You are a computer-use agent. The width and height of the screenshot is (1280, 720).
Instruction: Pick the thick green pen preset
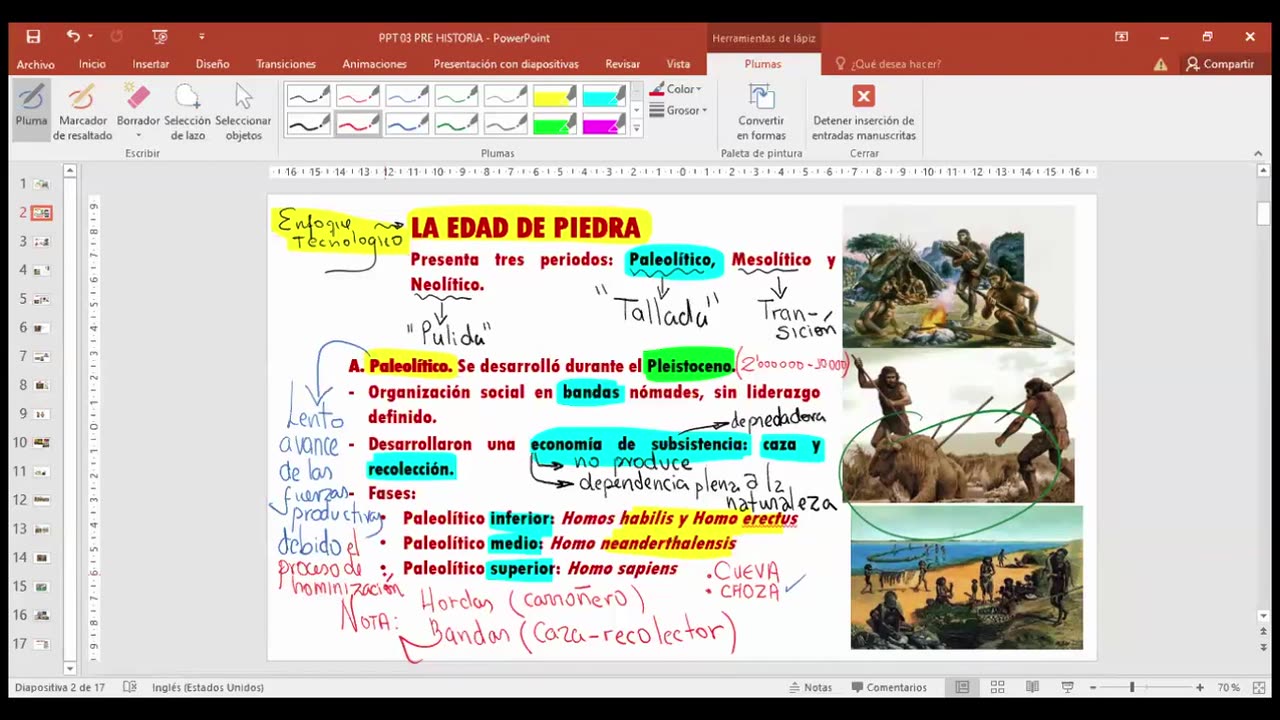click(456, 124)
